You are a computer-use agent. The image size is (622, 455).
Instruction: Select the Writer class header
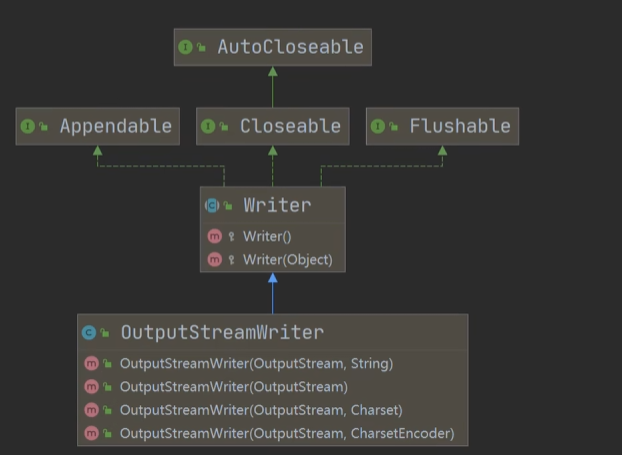click(x=273, y=205)
